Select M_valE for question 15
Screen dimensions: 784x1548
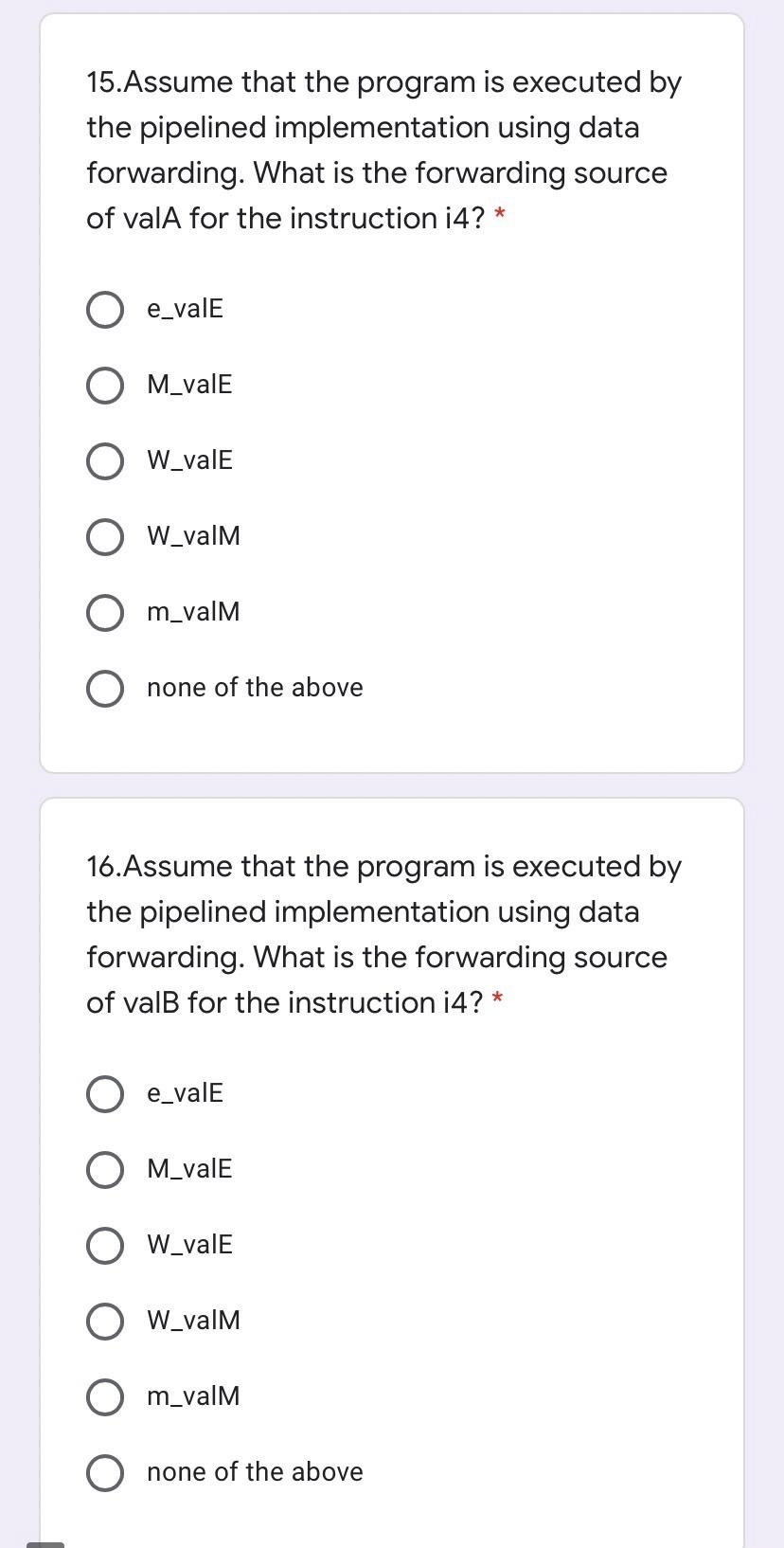click(104, 385)
